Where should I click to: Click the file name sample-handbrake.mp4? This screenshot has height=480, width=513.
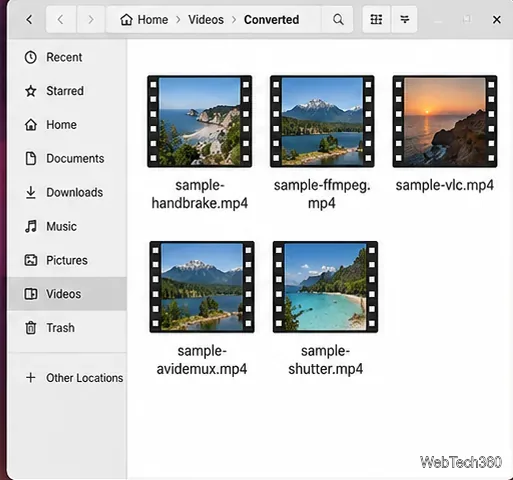[x=200, y=194]
